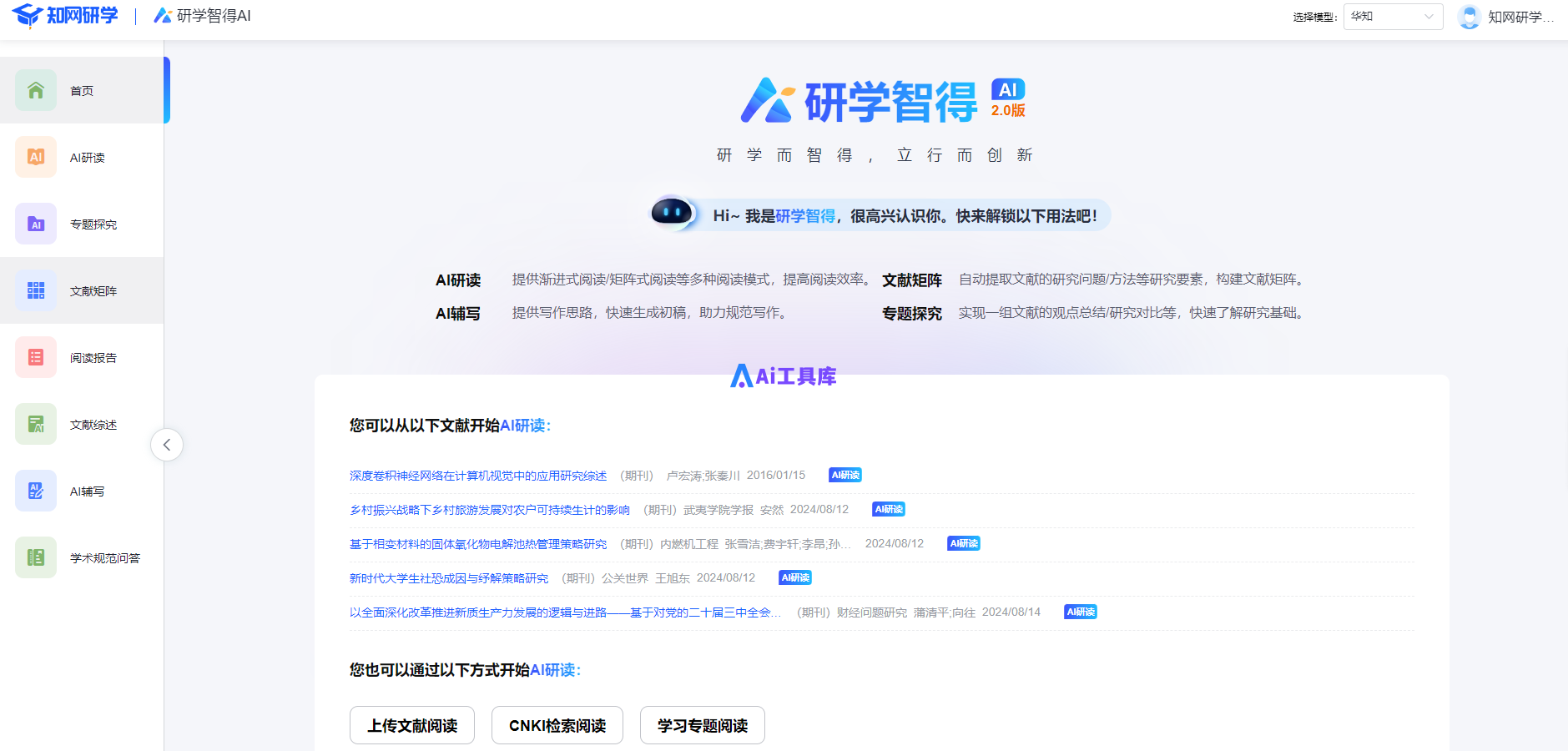Click journal name 内燃机工程

pos(689,544)
